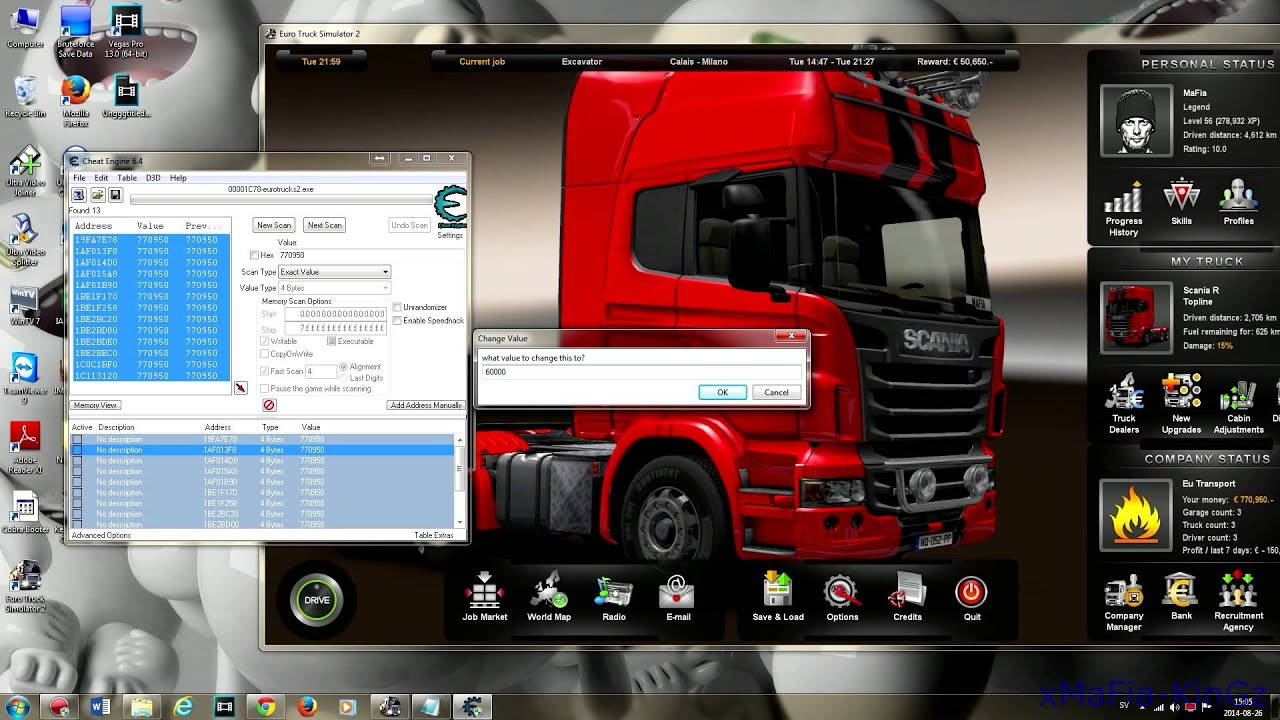The image size is (1280, 720).
Task: Click the address list vertical scrollbar
Action: point(460,480)
